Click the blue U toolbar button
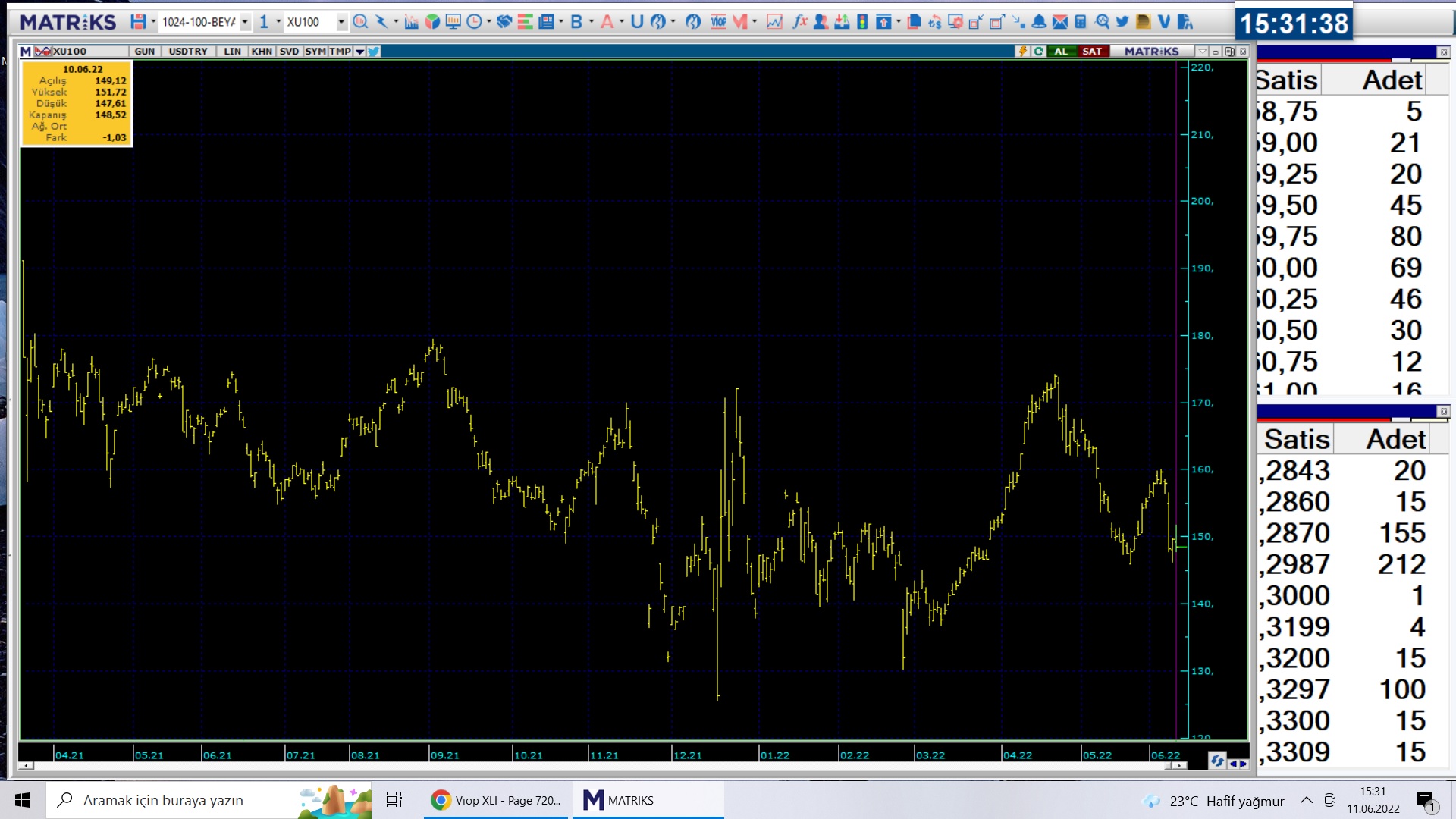Viewport: 1456px width, 819px height. tap(637, 22)
